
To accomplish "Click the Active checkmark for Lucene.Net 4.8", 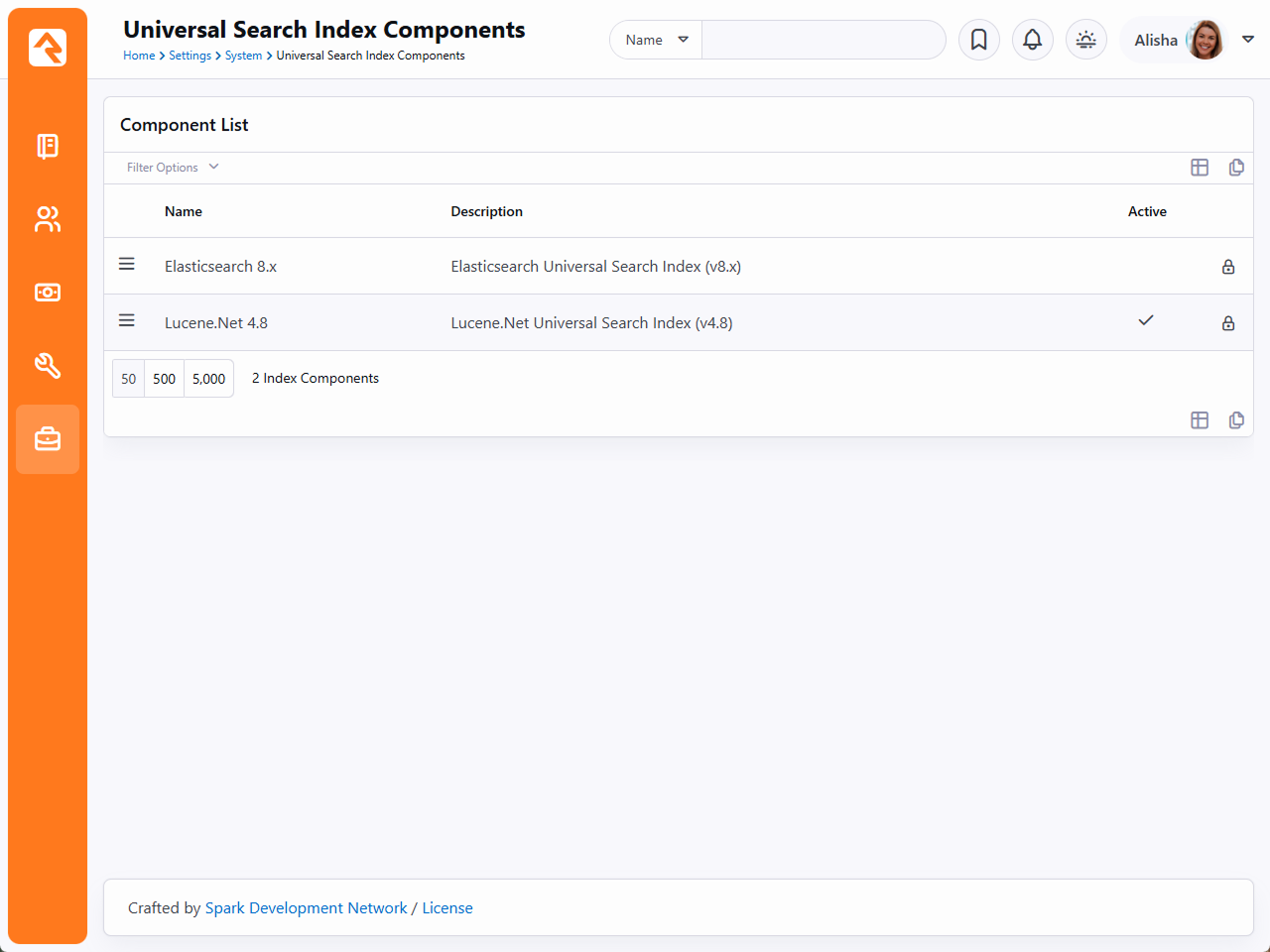I will click(1146, 320).
